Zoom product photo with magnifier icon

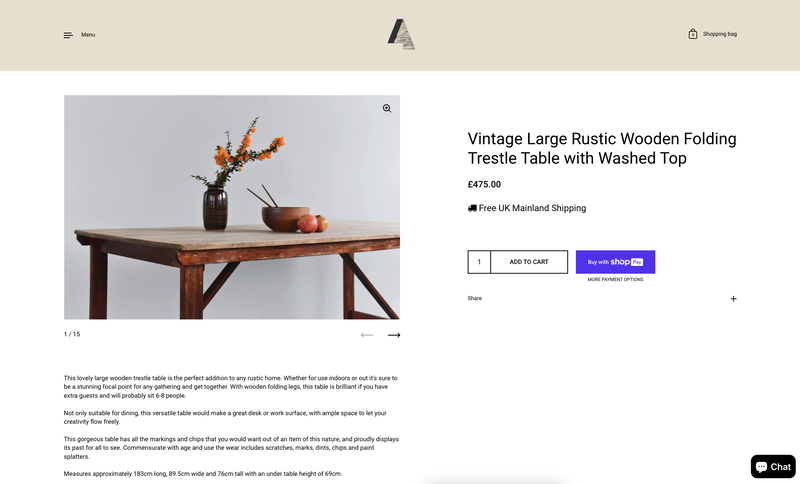pos(387,108)
